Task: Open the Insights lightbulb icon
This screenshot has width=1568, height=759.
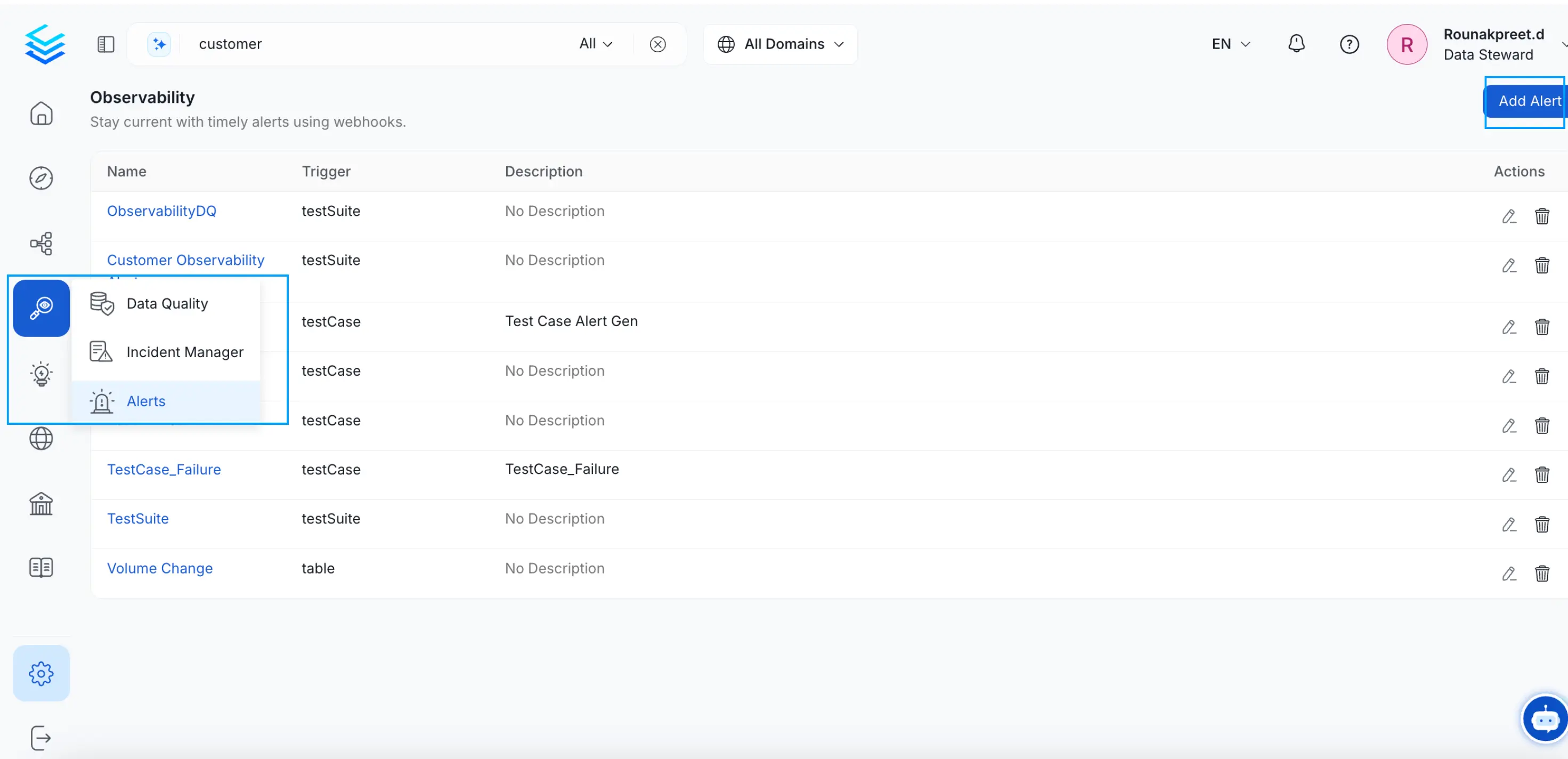Action: click(x=41, y=374)
